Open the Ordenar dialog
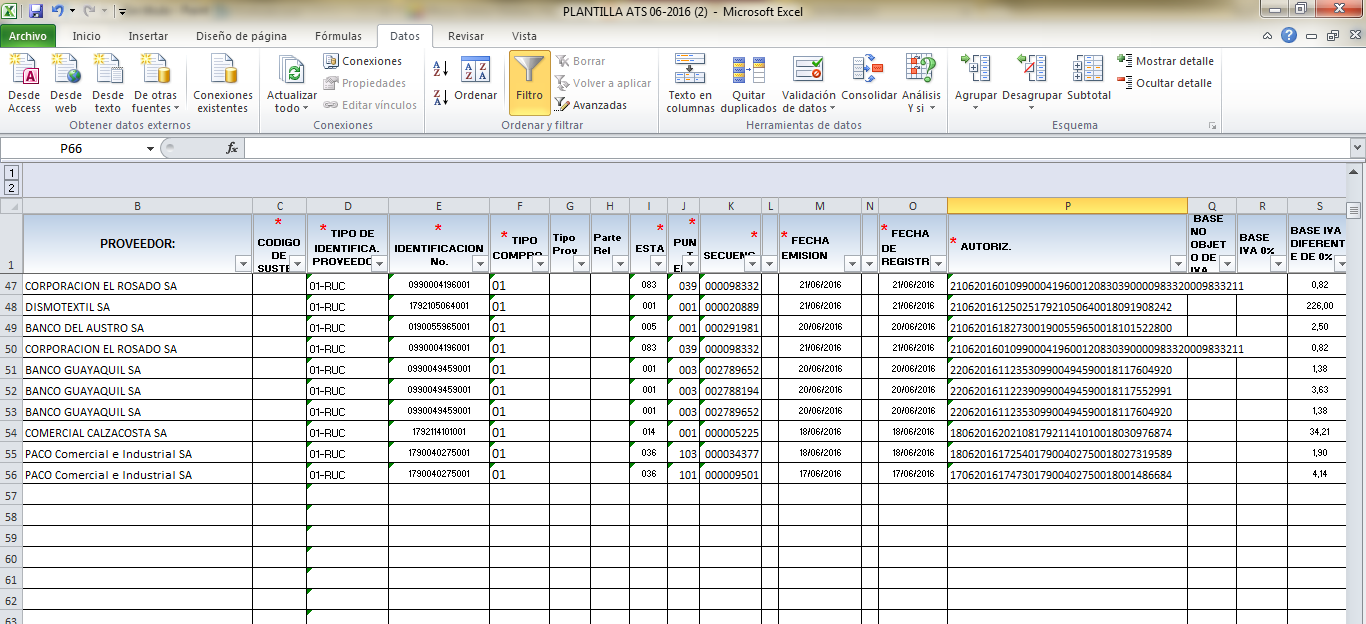This screenshot has height=624, width=1366. click(475, 80)
